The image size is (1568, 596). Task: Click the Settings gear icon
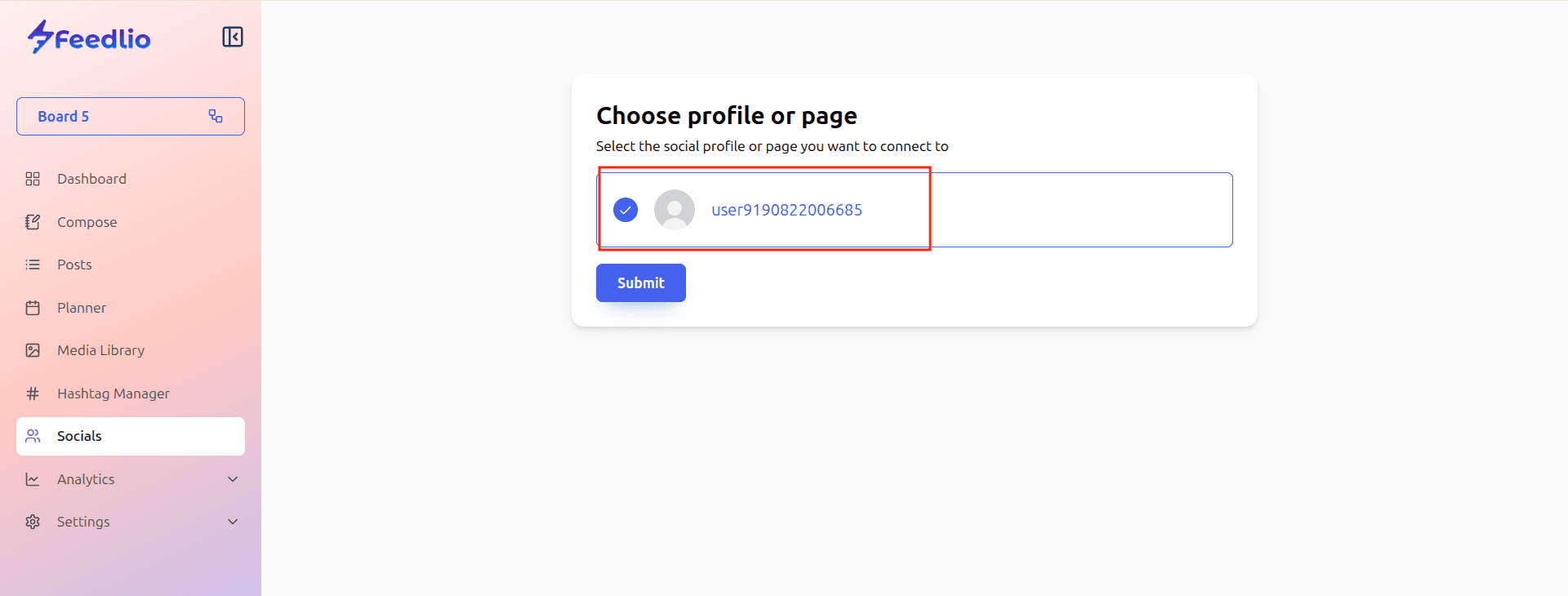tap(33, 522)
